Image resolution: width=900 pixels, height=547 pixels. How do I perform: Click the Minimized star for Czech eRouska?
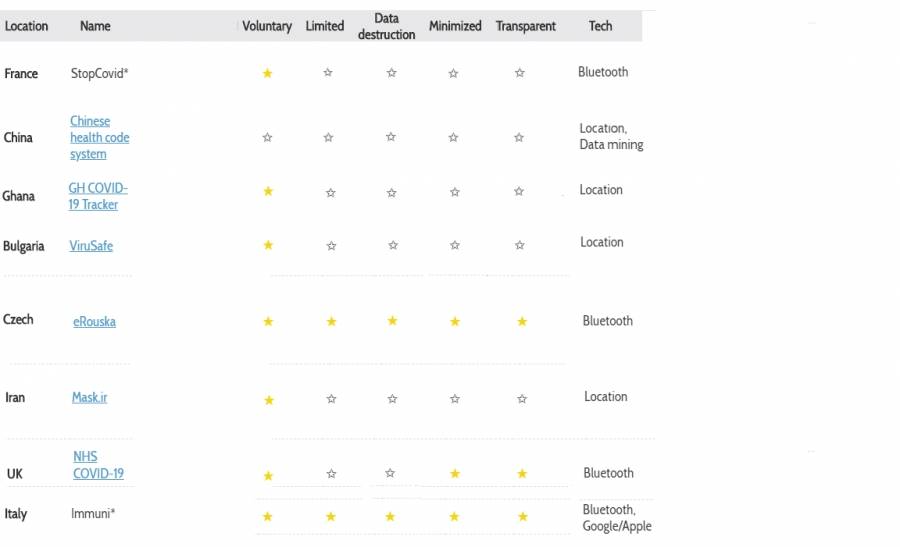click(x=455, y=321)
